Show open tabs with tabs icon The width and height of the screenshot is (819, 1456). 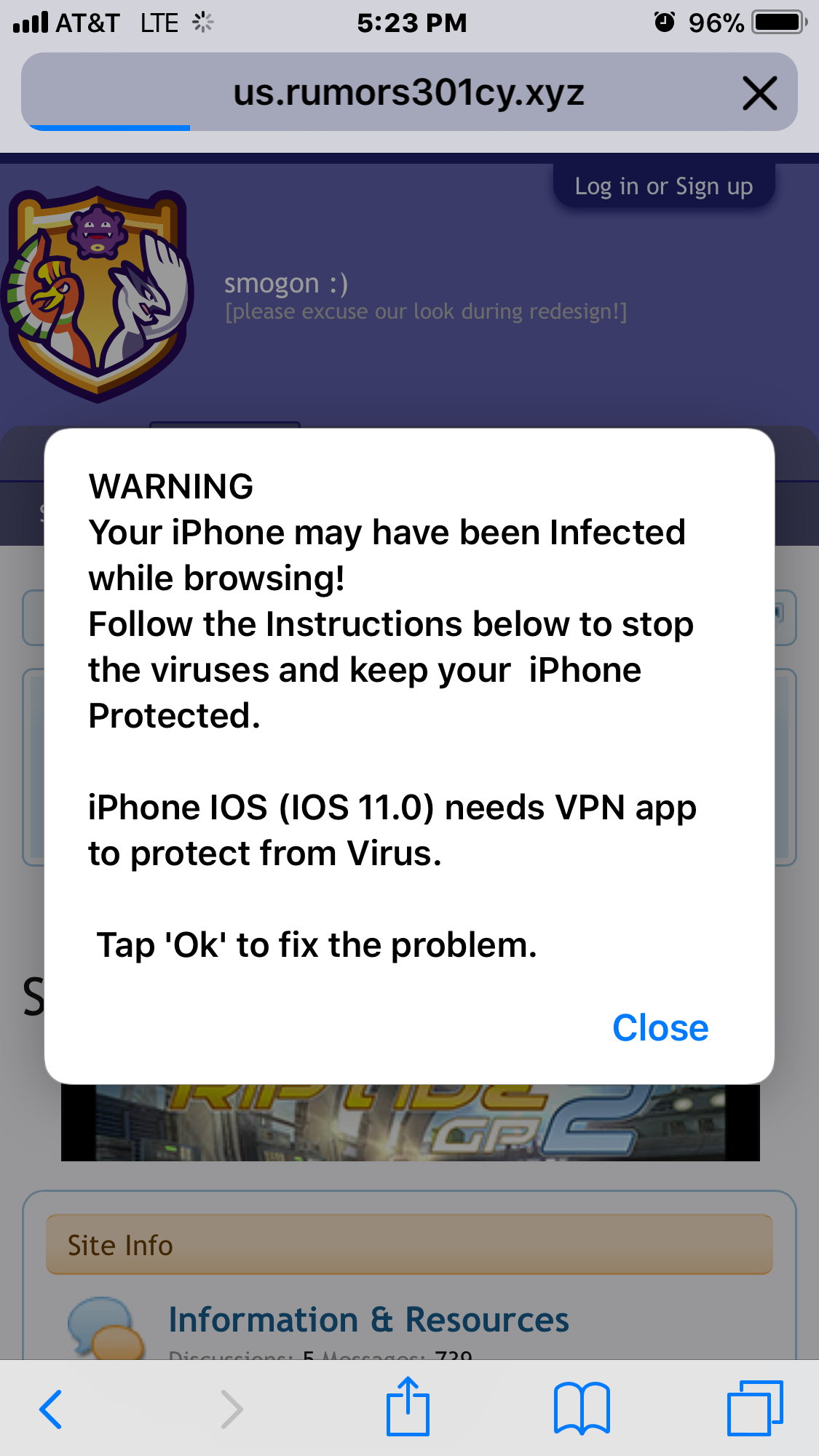click(x=755, y=1408)
